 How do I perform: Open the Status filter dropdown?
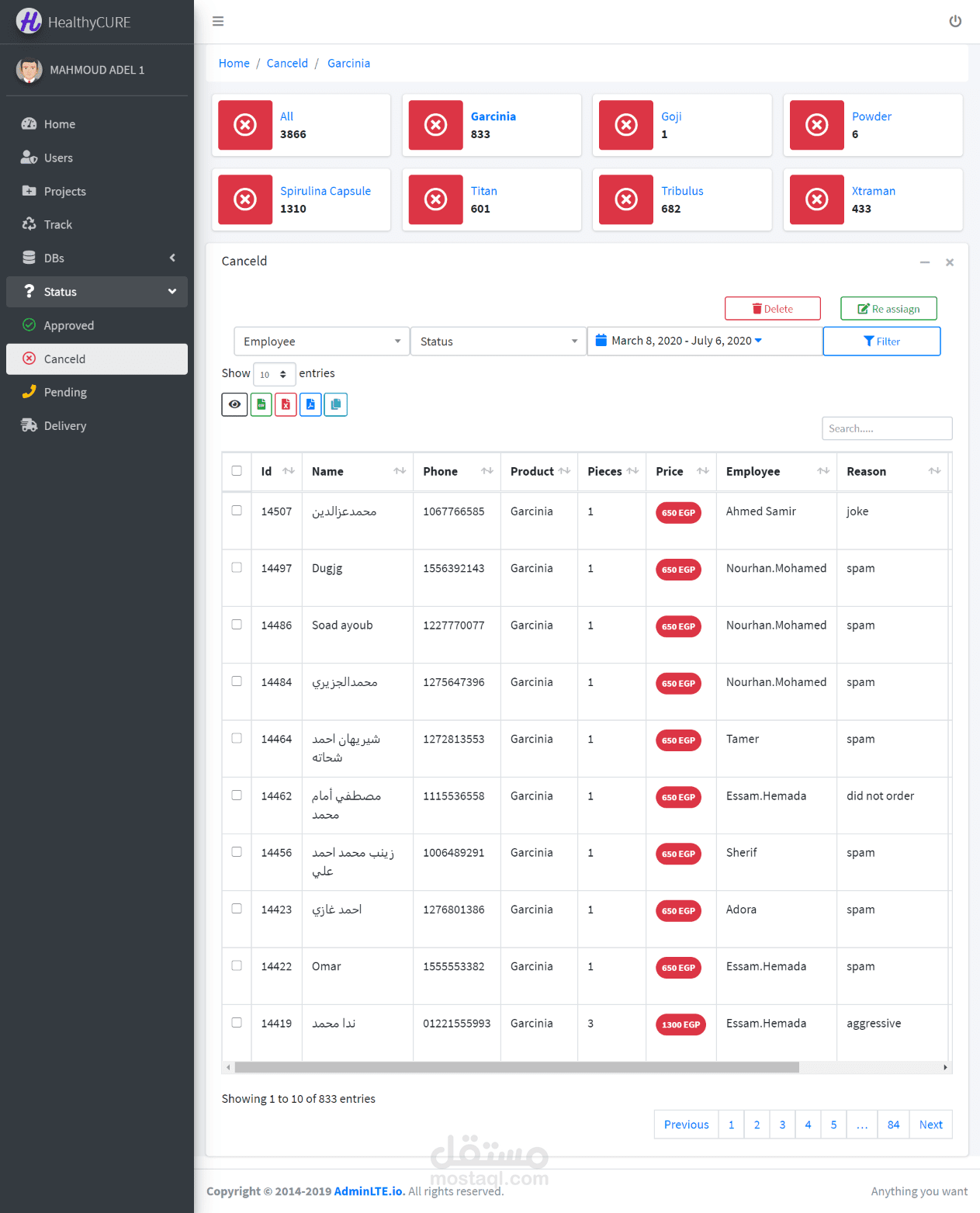(x=498, y=341)
